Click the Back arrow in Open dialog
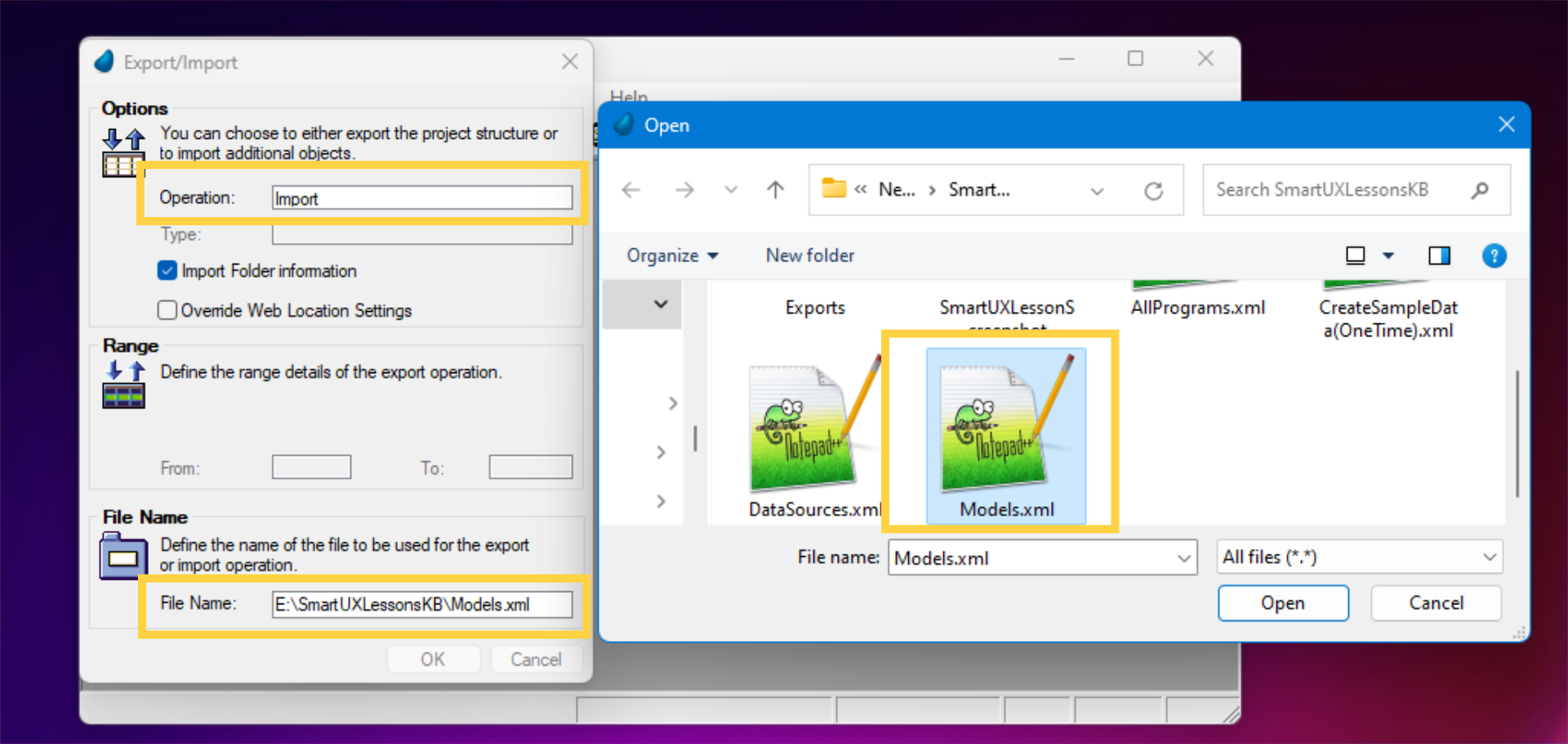Viewport: 1568px width, 744px height. [631, 190]
